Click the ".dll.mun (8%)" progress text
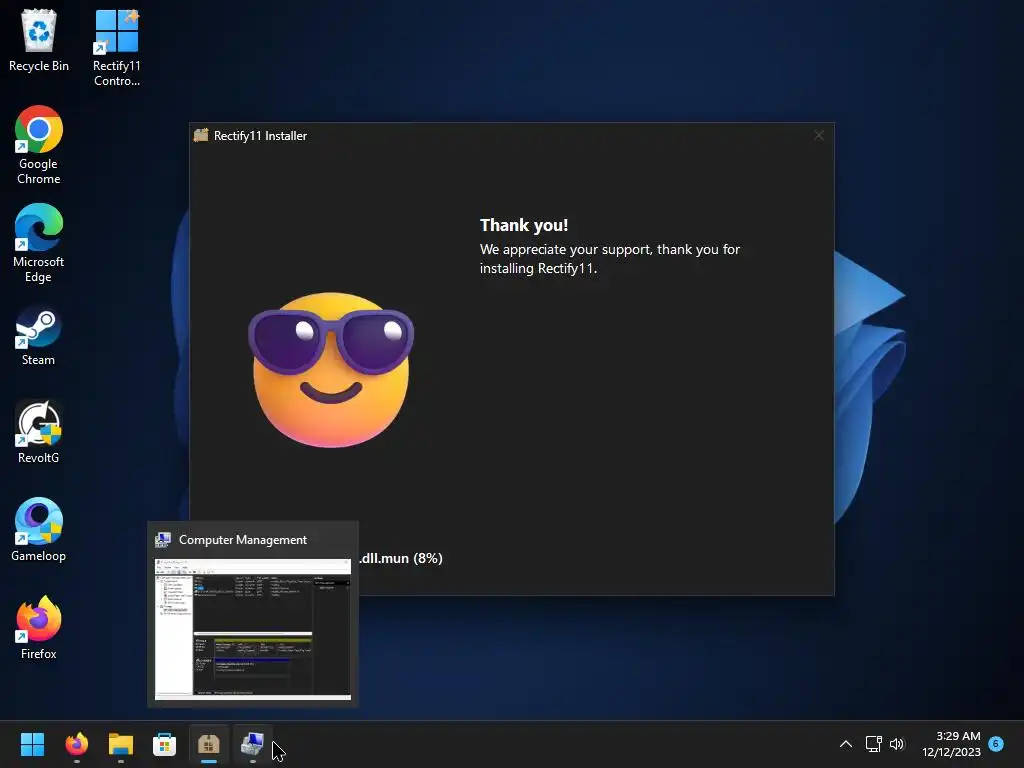 click(x=401, y=558)
